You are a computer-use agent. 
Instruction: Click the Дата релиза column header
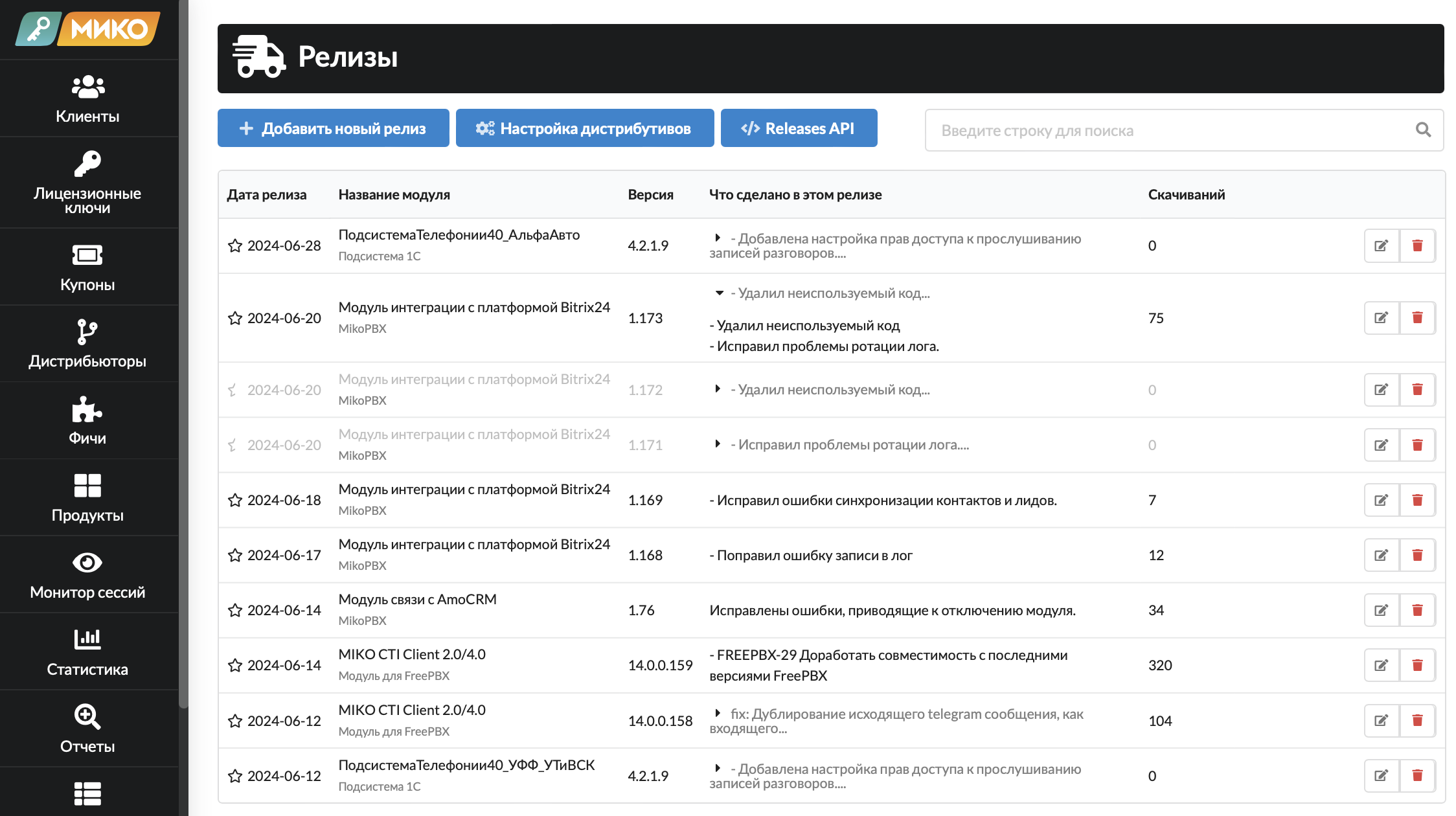tap(267, 194)
